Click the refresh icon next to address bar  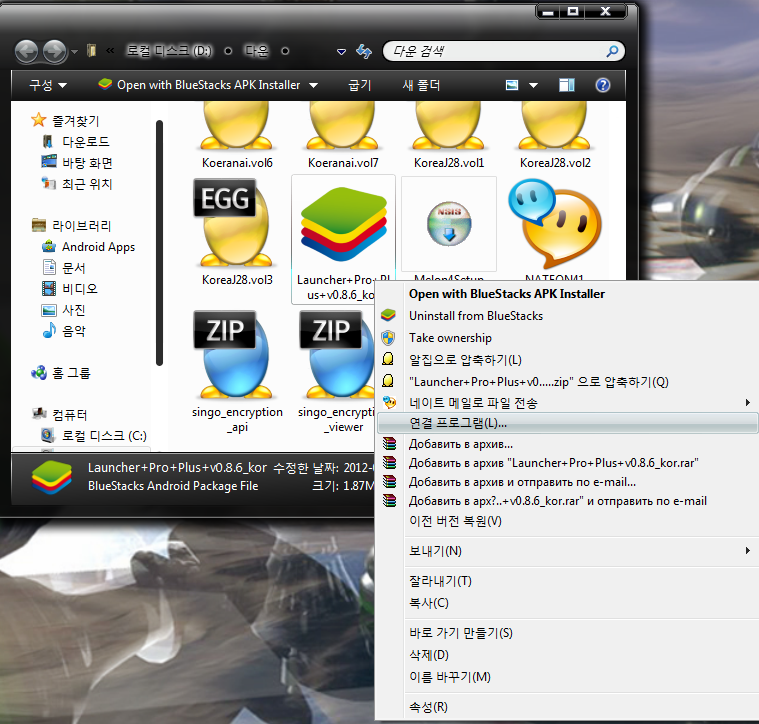[x=364, y=51]
